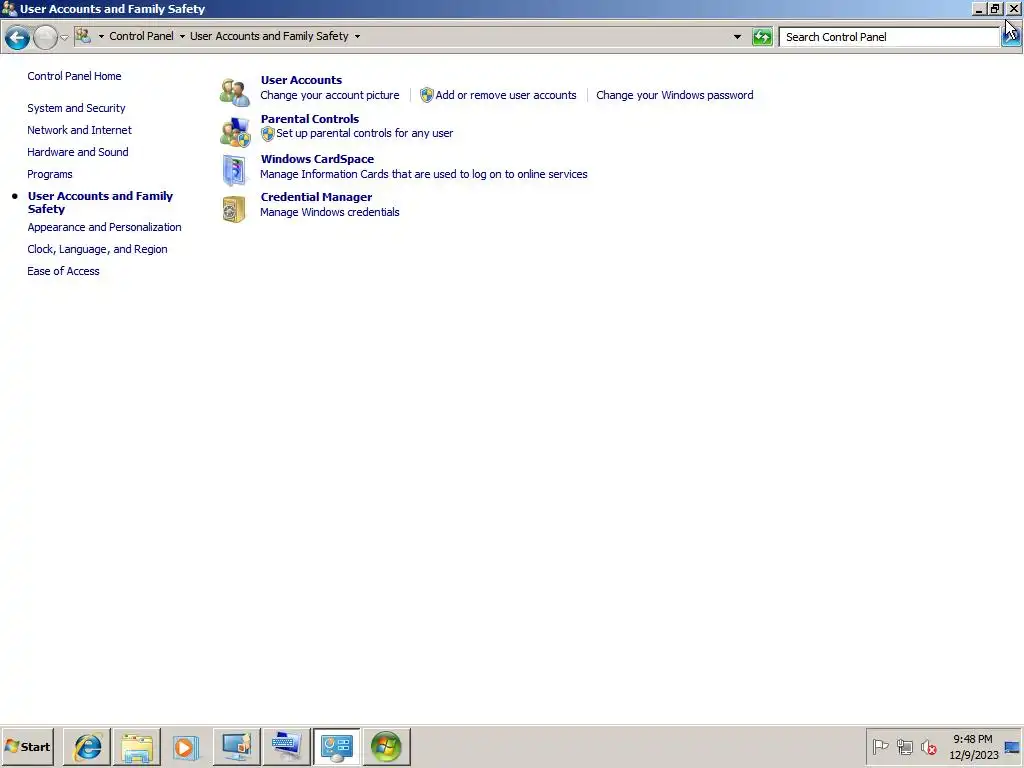
Task: Click the shield icon beside Set up parental controls
Action: coord(267,134)
